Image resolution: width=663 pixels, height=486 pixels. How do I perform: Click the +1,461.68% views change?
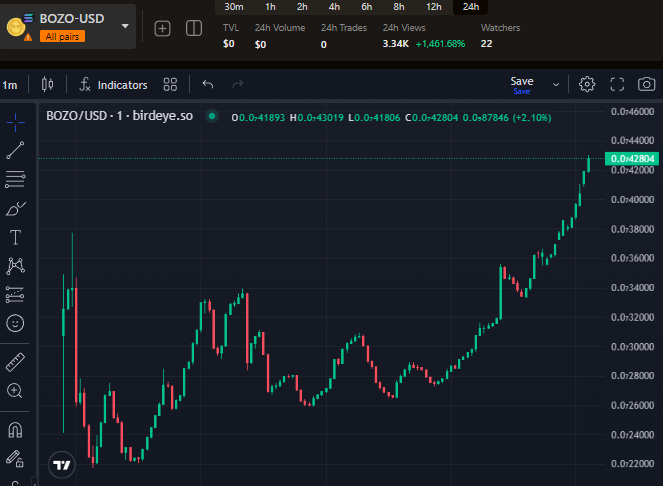(x=440, y=44)
